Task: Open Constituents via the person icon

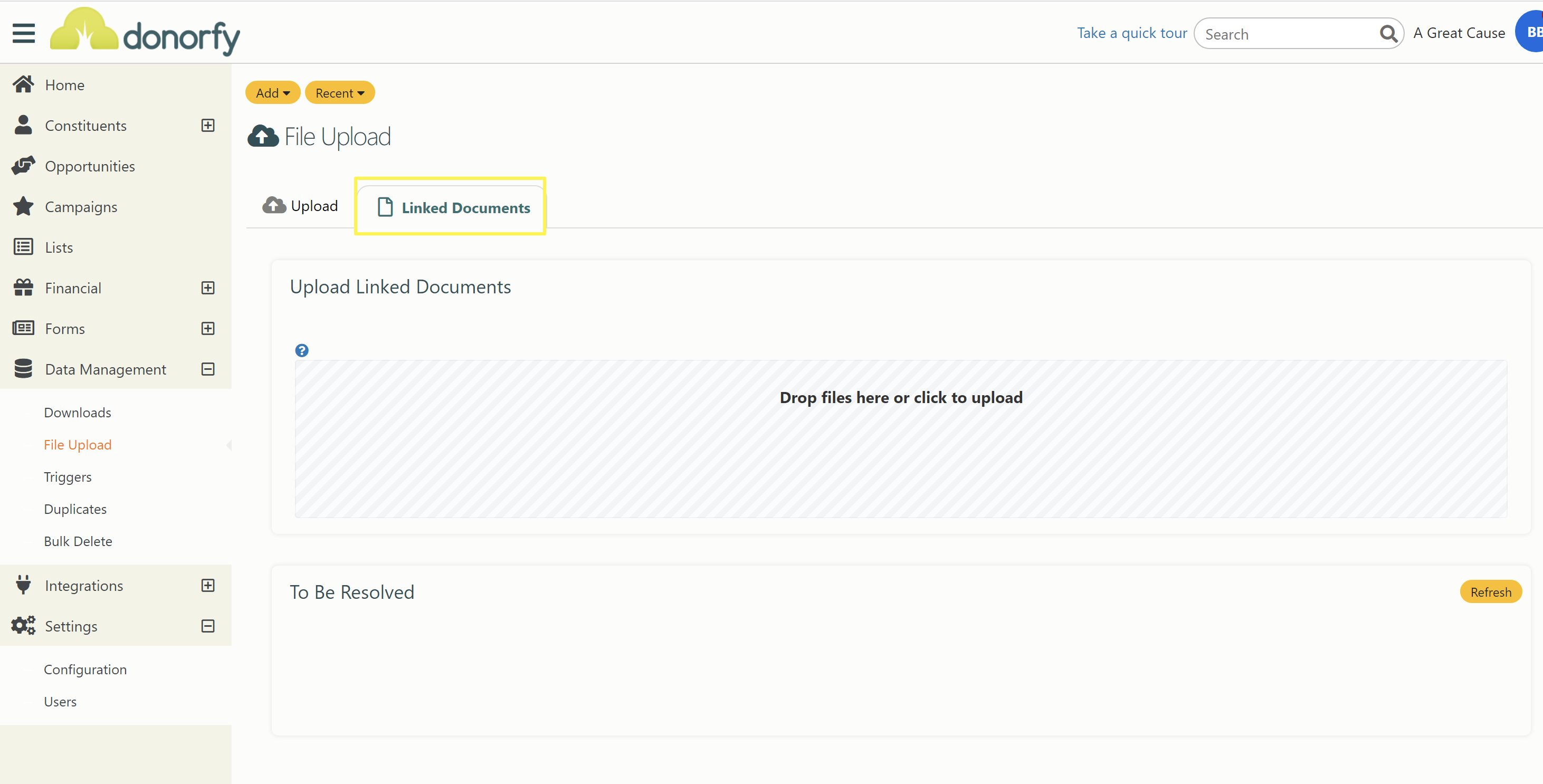Action: click(23, 125)
